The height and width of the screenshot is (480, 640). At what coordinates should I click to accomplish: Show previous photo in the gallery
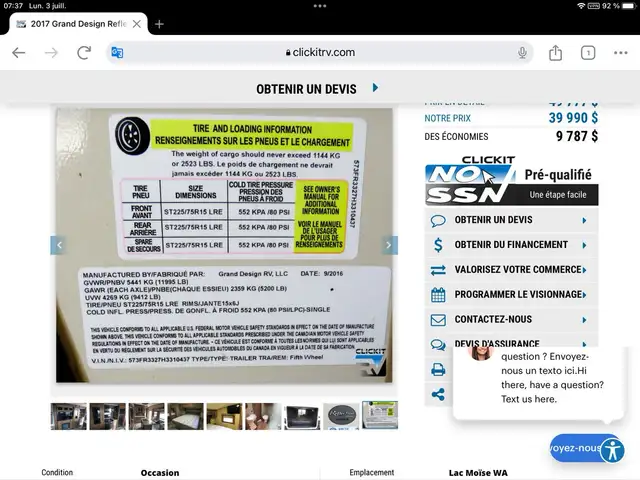(60, 245)
